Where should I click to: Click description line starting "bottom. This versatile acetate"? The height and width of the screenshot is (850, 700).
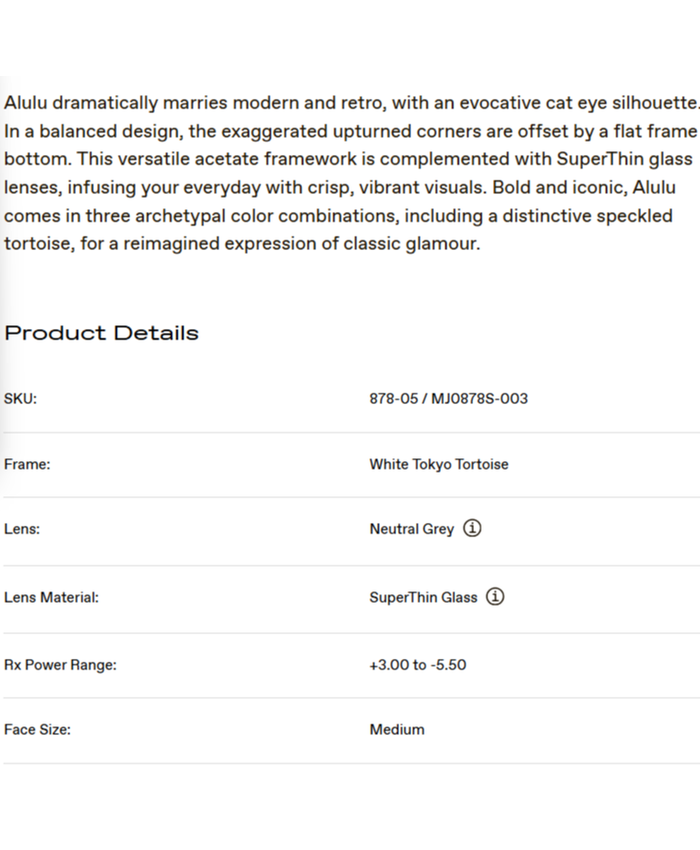tap(348, 159)
